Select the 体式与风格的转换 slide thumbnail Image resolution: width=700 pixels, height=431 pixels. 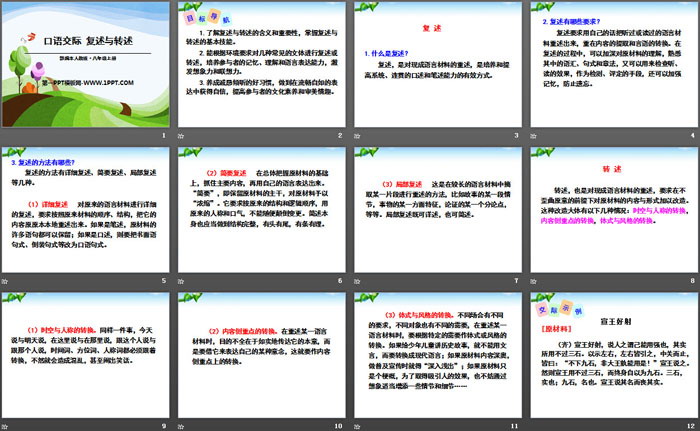click(435, 354)
